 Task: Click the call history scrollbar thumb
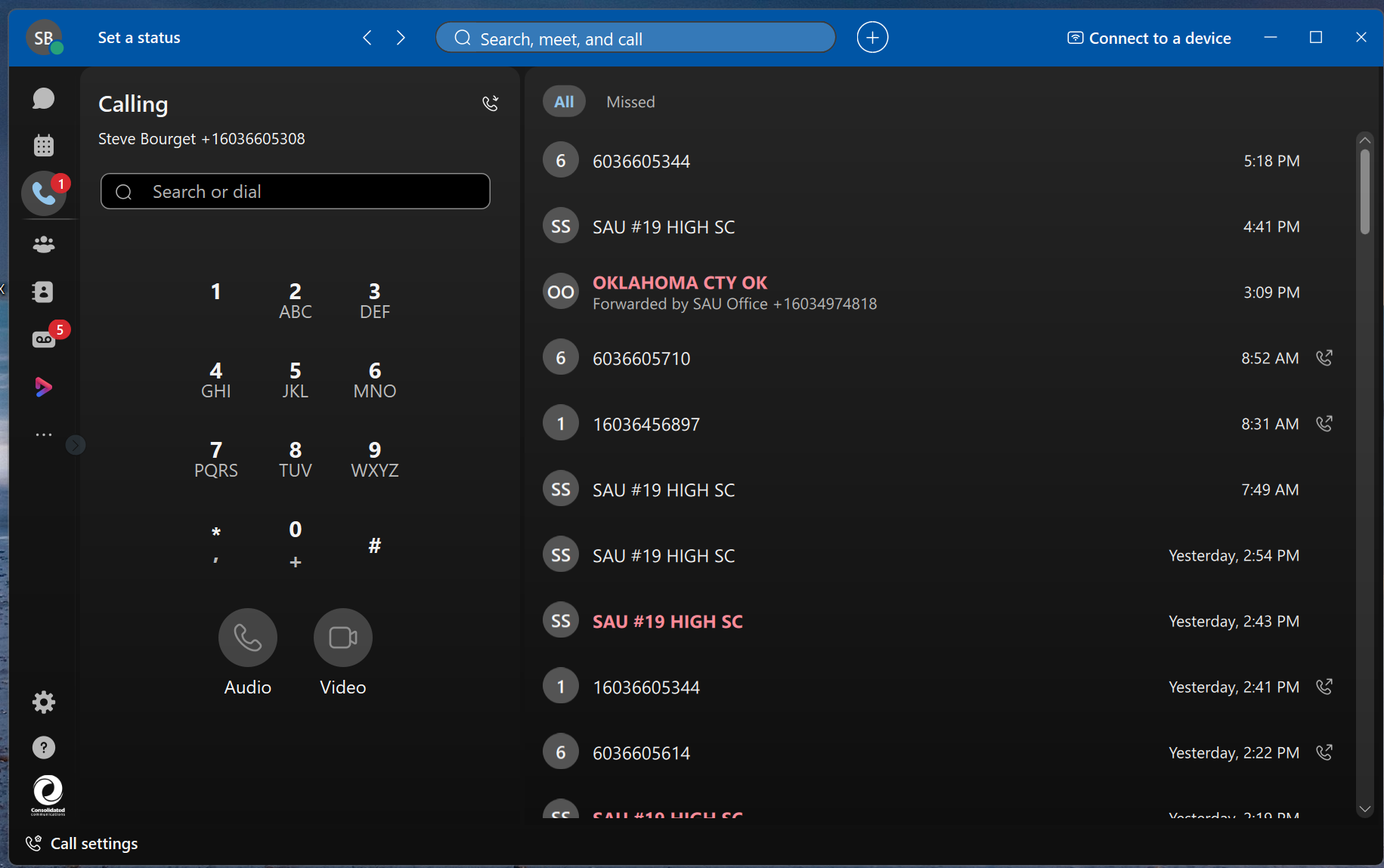point(1365,192)
